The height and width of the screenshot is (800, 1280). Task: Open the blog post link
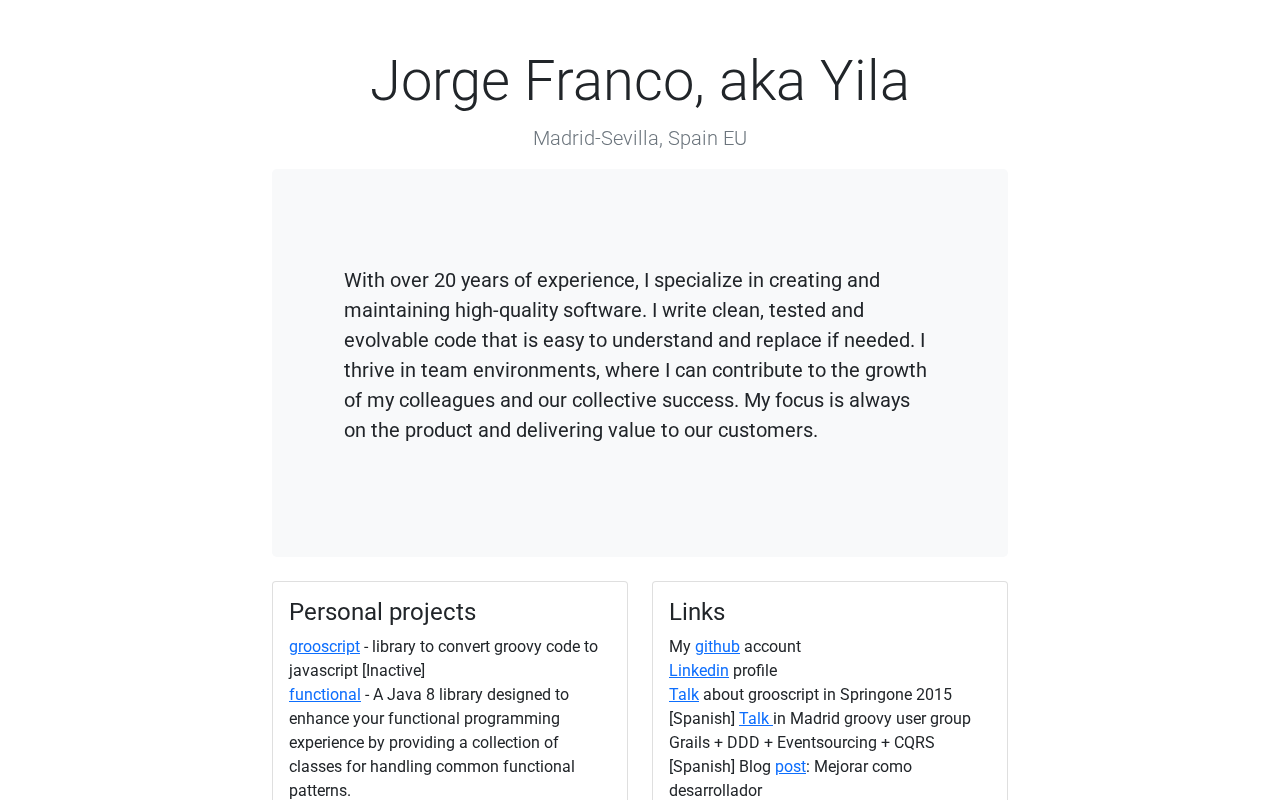[x=790, y=767]
